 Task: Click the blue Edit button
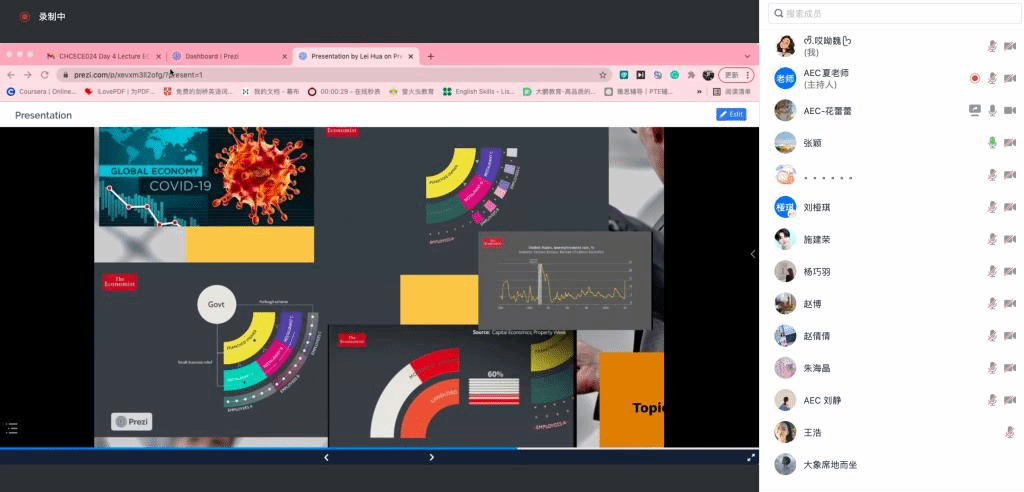coord(731,115)
